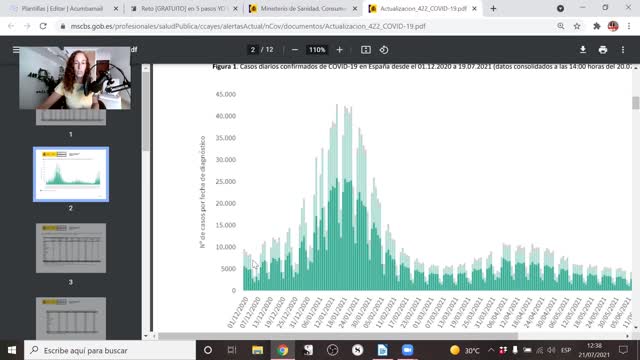640x360 pixels.
Task: Select the Actualizacion_422_COVID-19.pdf tab
Action: [422, 9]
